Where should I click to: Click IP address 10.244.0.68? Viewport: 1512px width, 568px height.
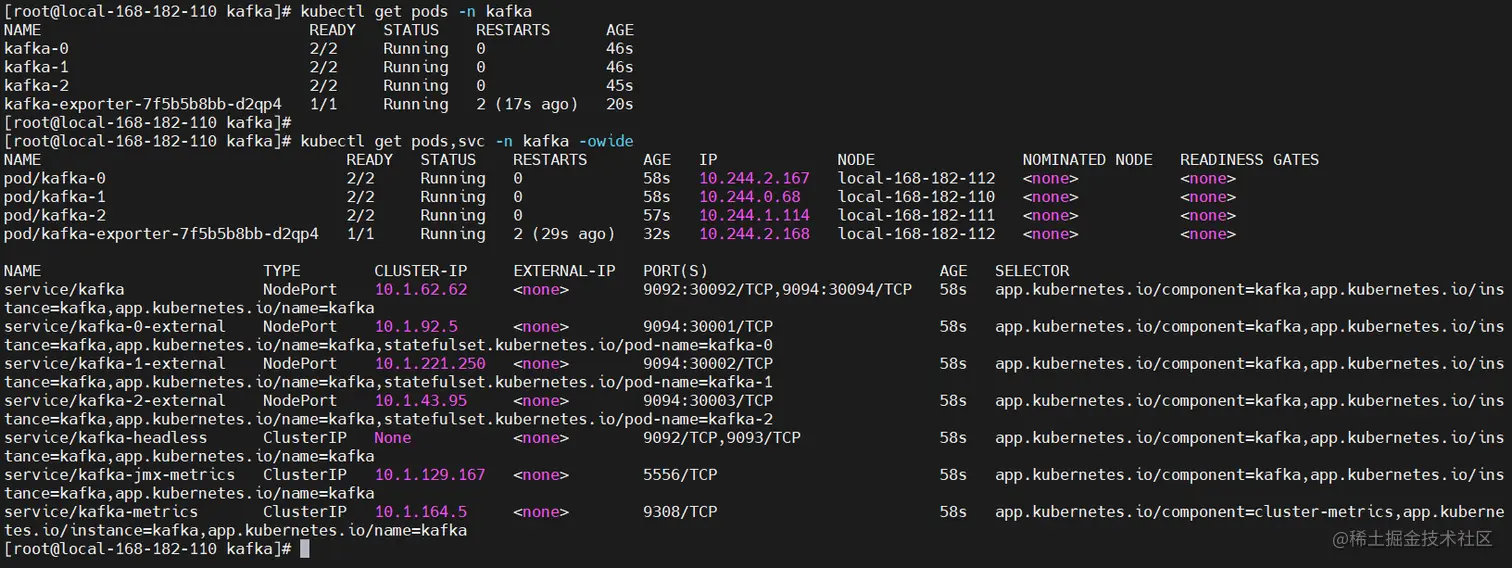click(x=750, y=197)
